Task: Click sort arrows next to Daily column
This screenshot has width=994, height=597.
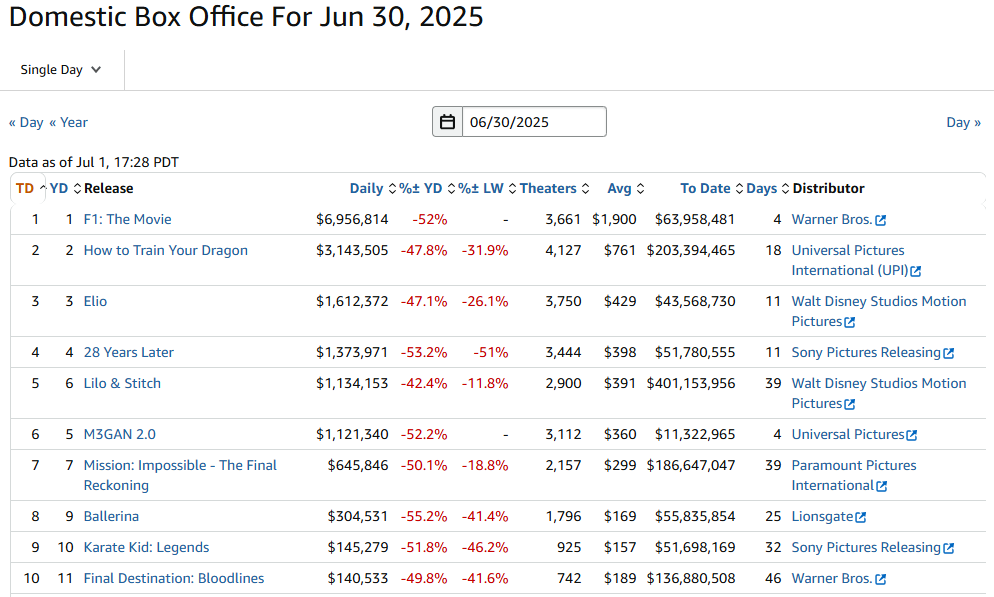Action: pyautogui.click(x=392, y=188)
